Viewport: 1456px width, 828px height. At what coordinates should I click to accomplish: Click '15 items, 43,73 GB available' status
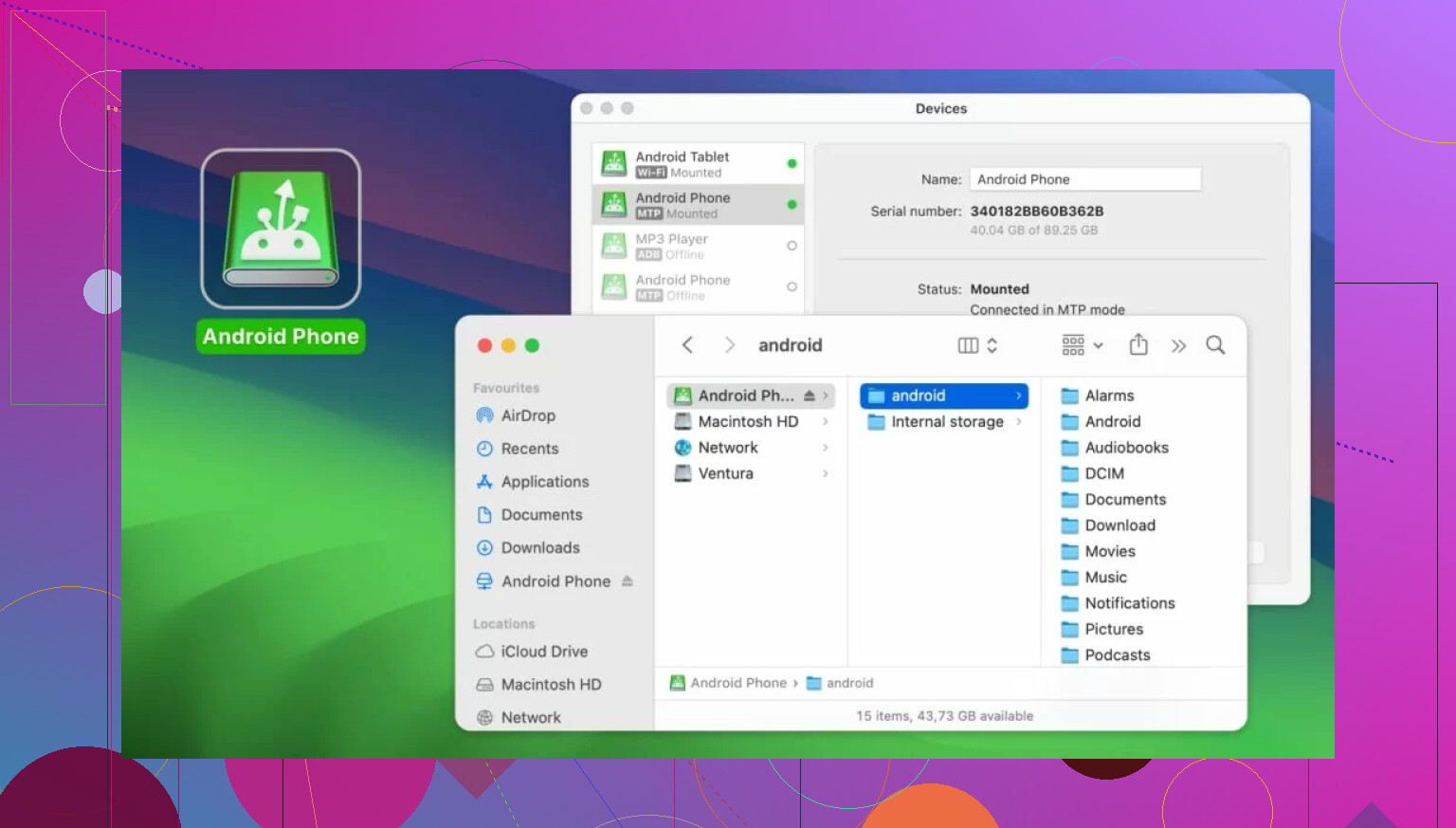[945, 716]
